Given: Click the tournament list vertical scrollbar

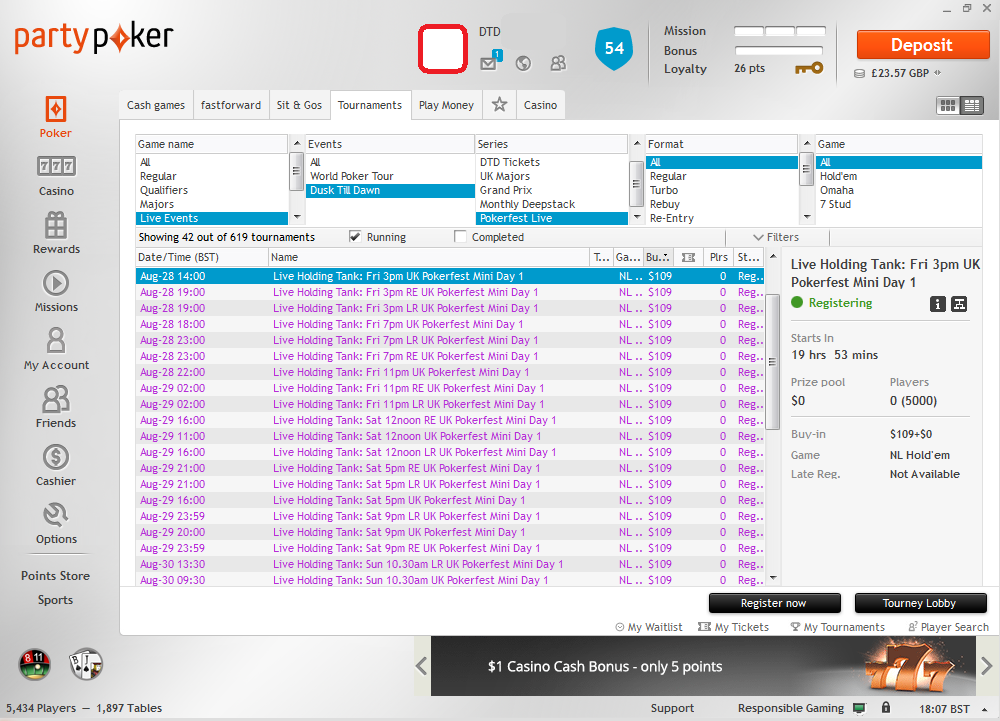Looking at the screenshot, I should 773,361.
